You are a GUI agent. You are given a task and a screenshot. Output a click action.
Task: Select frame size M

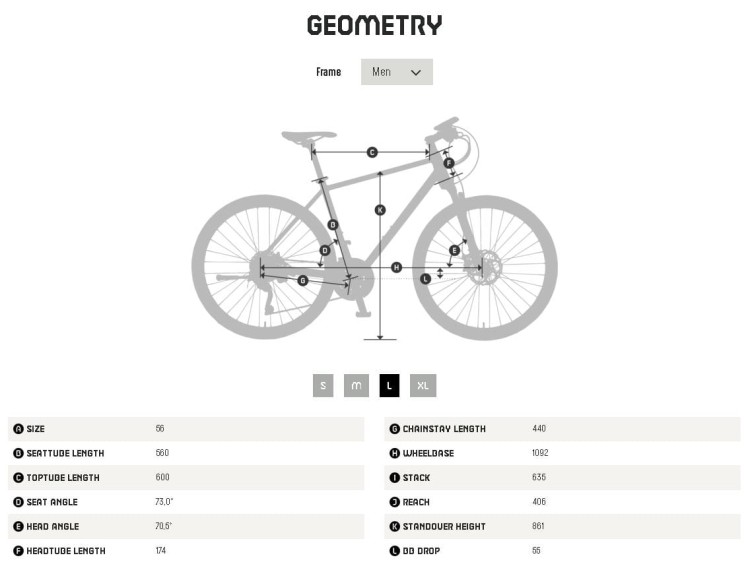(x=356, y=386)
